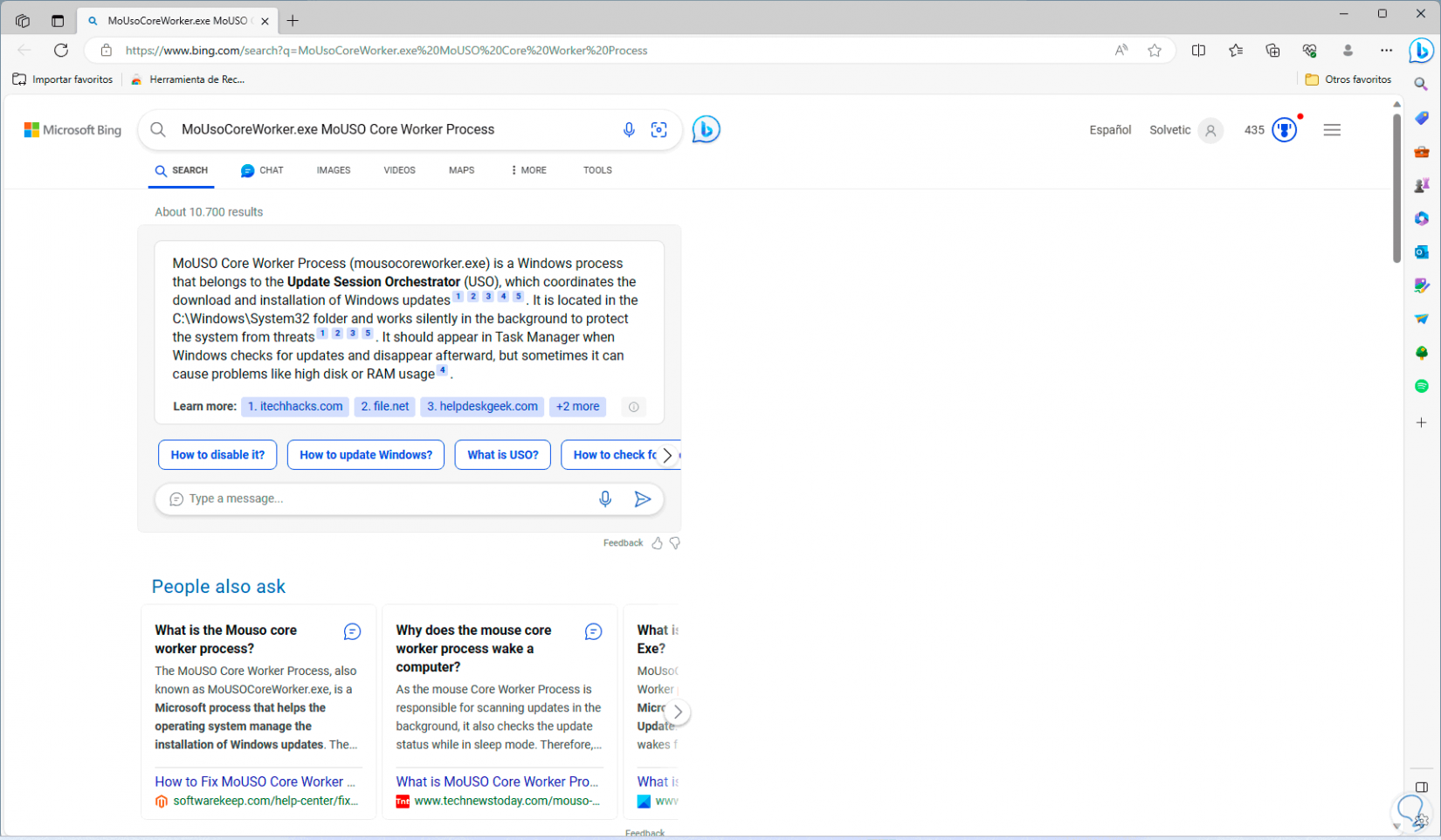The height and width of the screenshot is (840, 1441).
Task: Expand the MORE dropdown menu
Action: 528,170
